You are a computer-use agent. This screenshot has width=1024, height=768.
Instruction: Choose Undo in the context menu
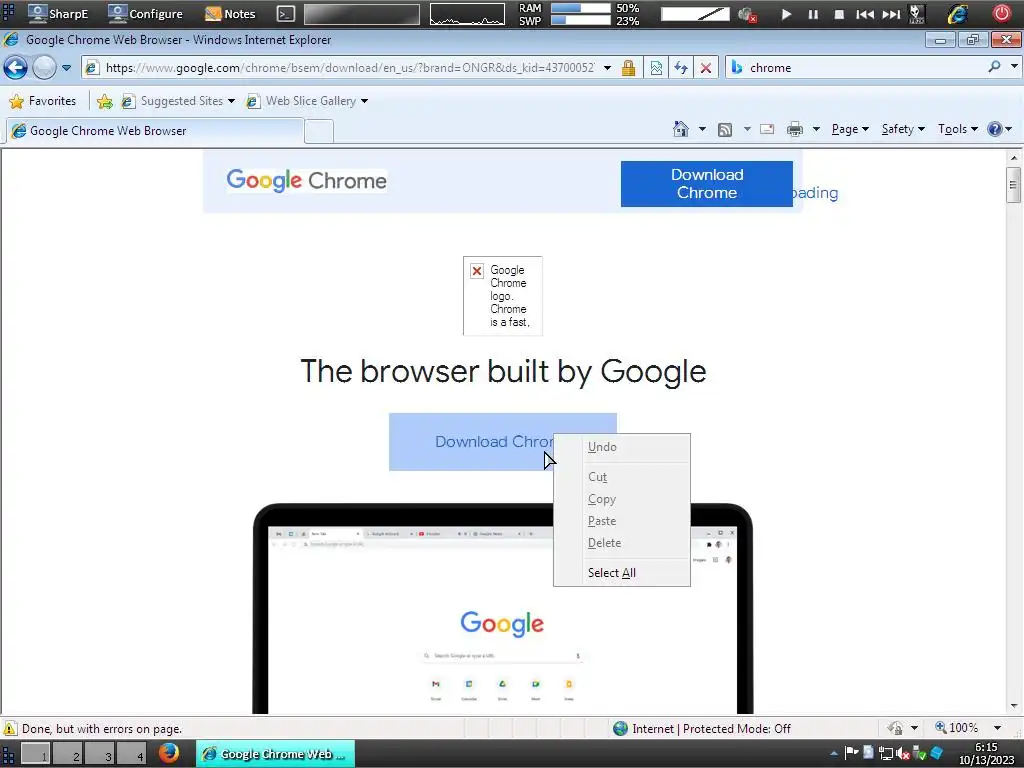622,447
